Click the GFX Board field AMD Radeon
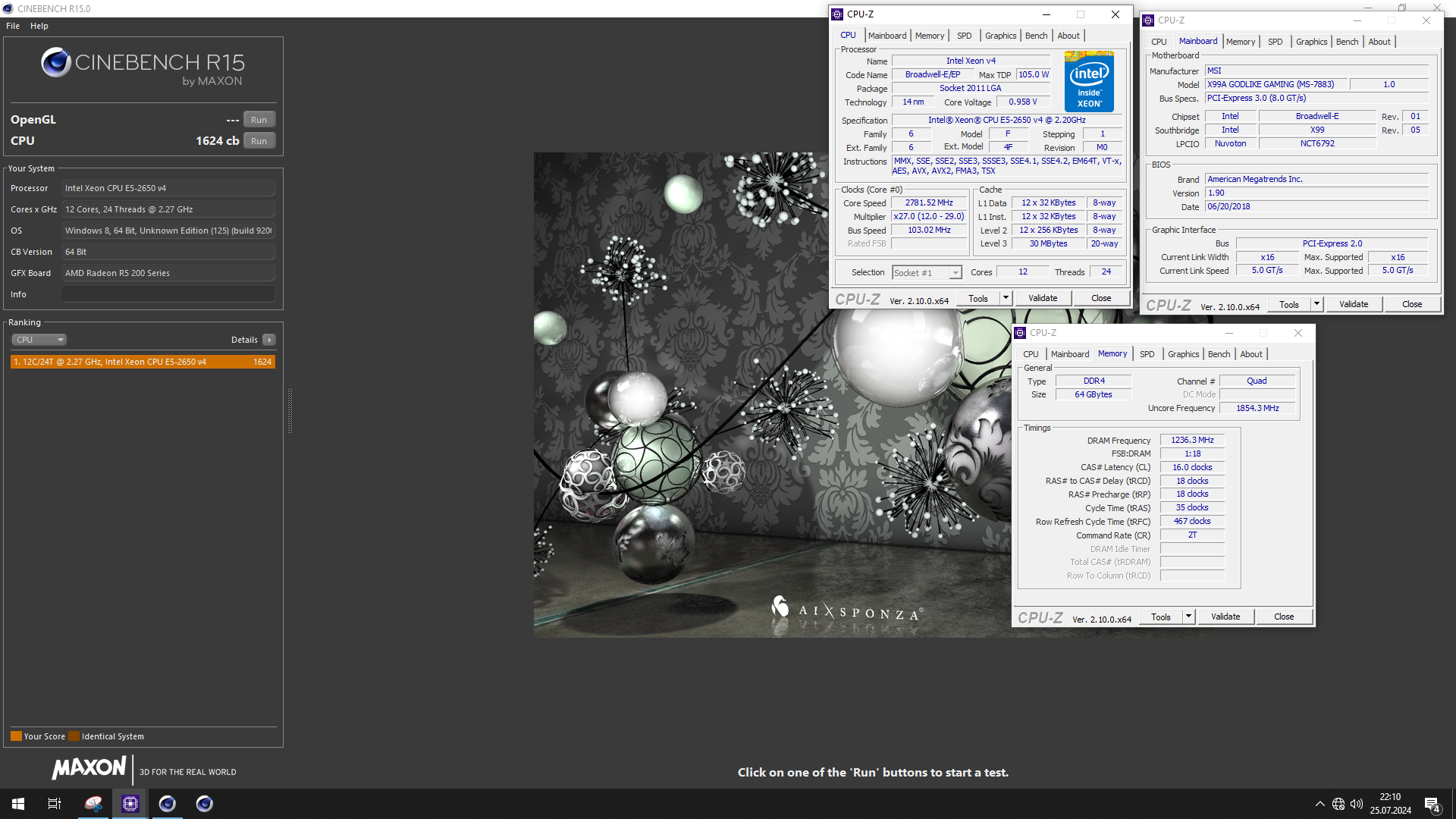 click(168, 273)
